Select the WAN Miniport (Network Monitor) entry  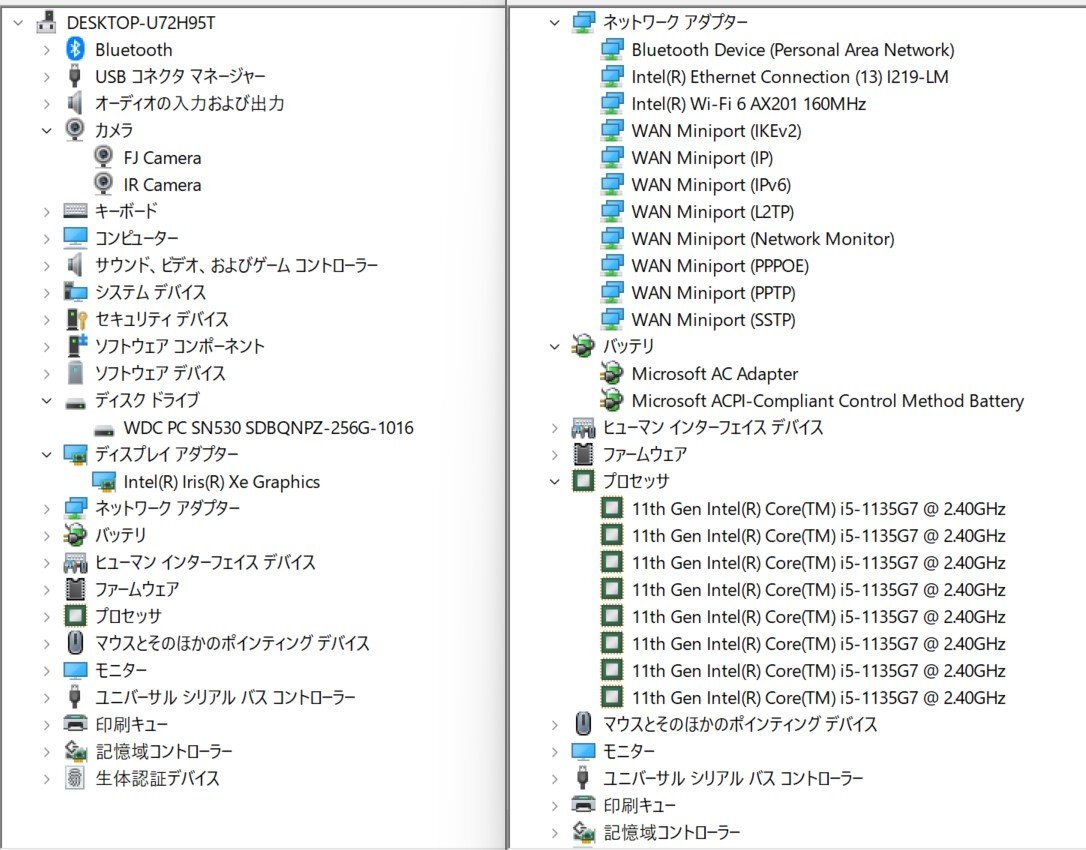click(763, 239)
